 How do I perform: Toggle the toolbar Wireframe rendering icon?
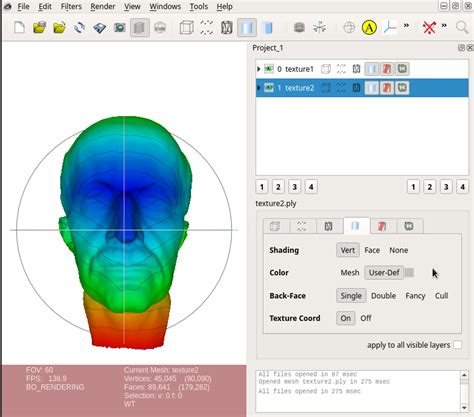coord(227,27)
